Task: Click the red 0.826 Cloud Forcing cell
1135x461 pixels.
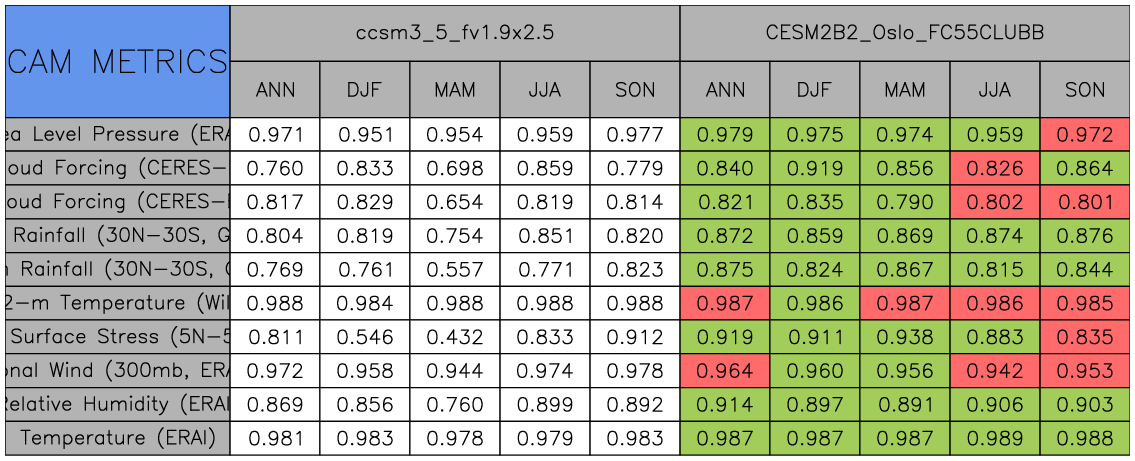Action: tap(995, 168)
